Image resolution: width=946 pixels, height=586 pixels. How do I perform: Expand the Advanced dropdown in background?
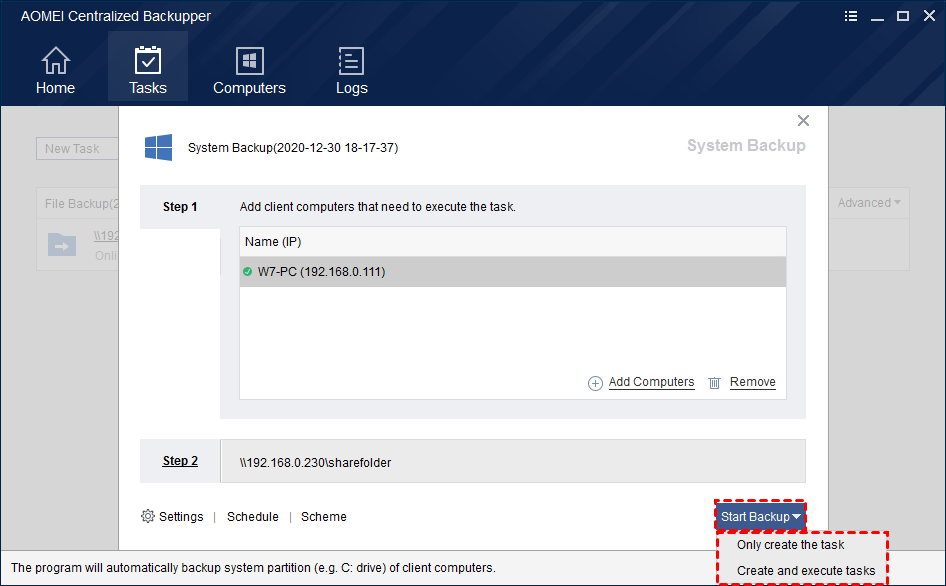click(x=869, y=203)
